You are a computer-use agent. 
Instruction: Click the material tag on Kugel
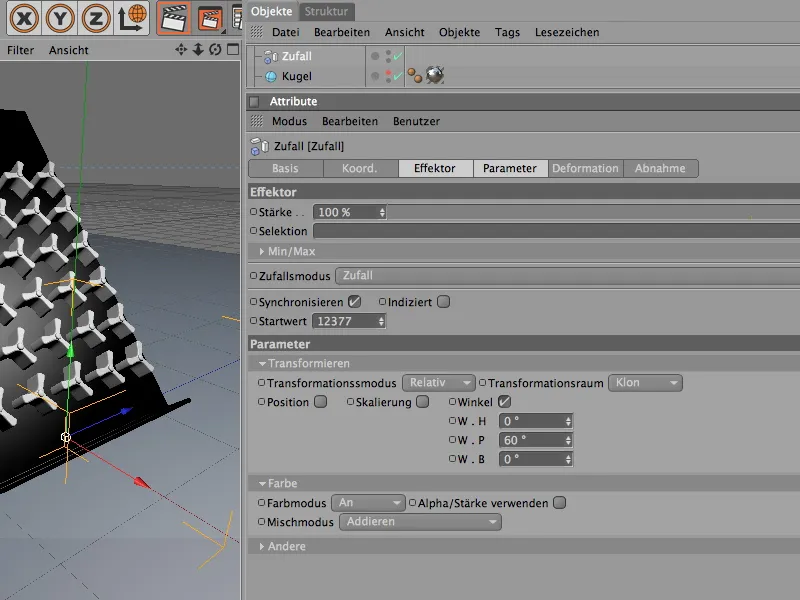[434, 76]
